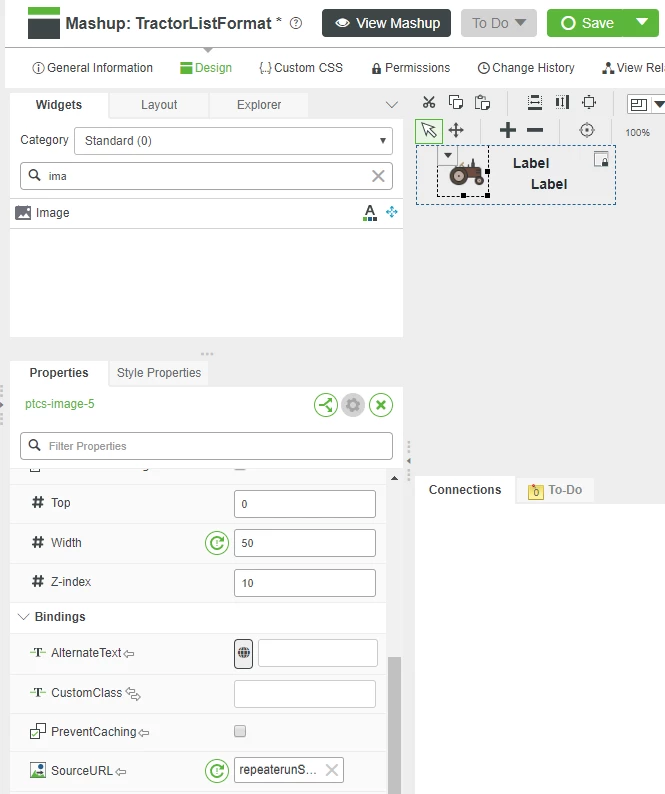Open the Style Properties tab
The height and width of the screenshot is (794, 665).
pyautogui.click(x=159, y=373)
